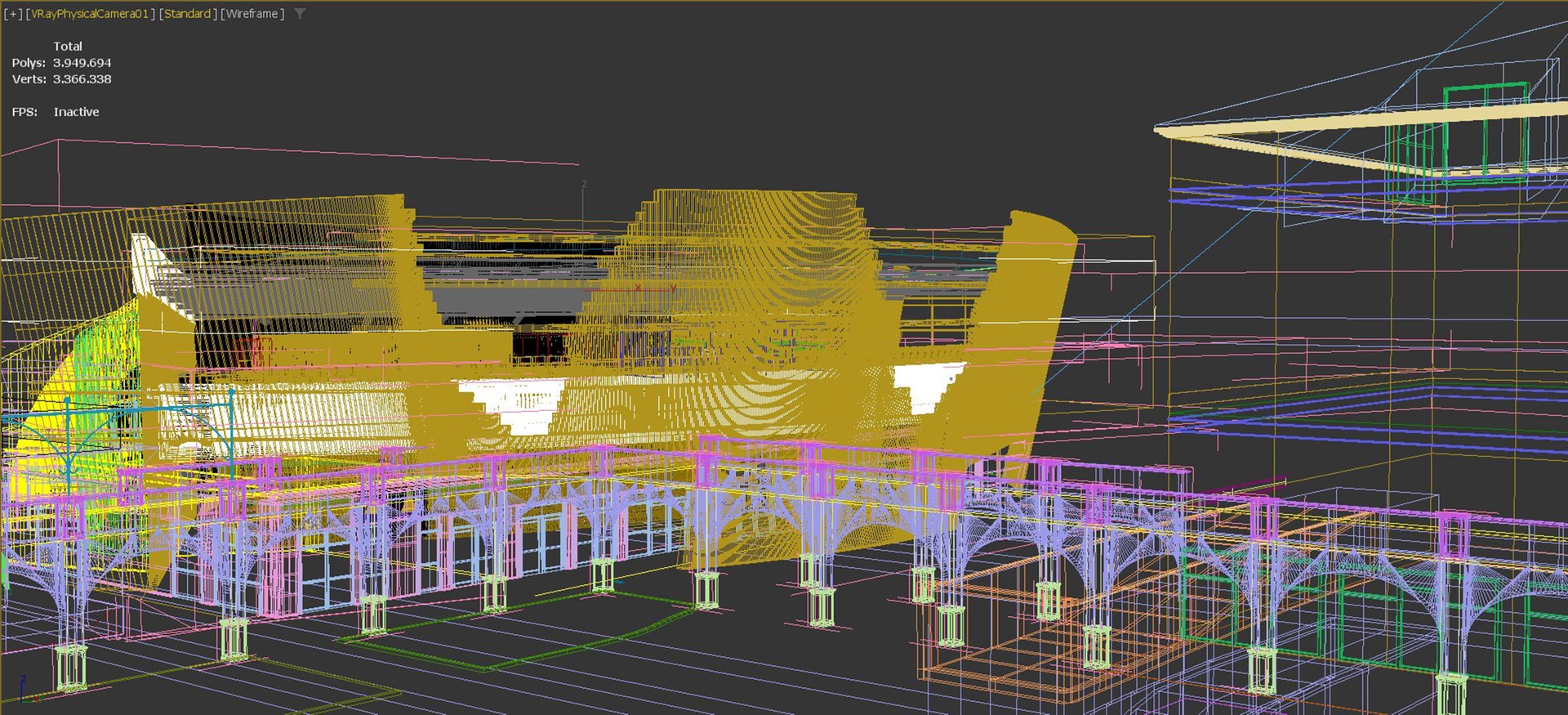Click the Polys count 3.949.694
Viewport: 1568px width, 715px height.
(x=82, y=63)
